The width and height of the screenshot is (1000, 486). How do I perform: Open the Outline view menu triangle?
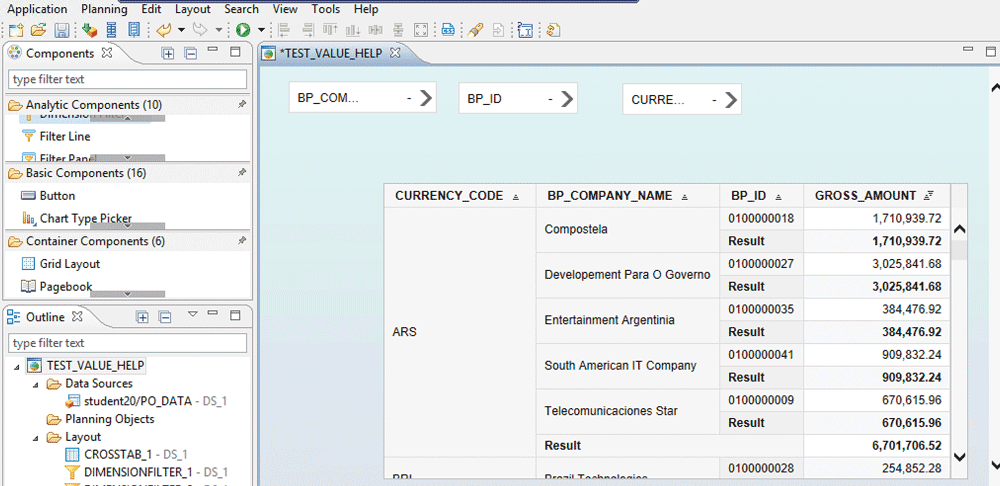193,316
